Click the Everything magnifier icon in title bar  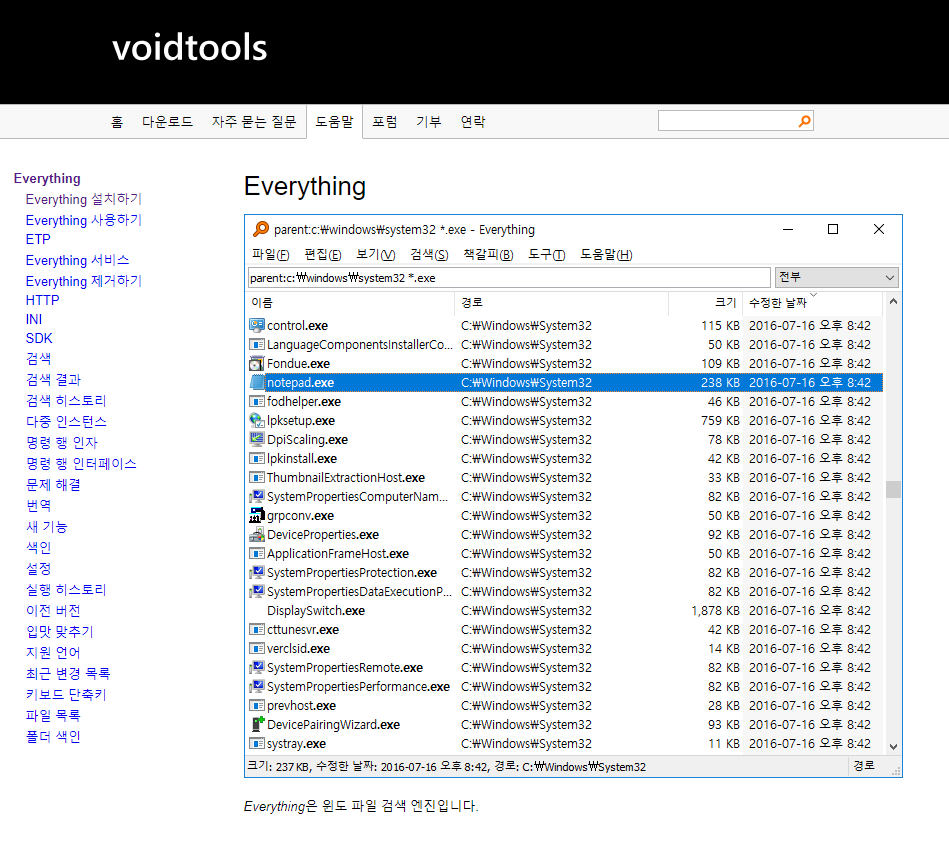[261, 229]
